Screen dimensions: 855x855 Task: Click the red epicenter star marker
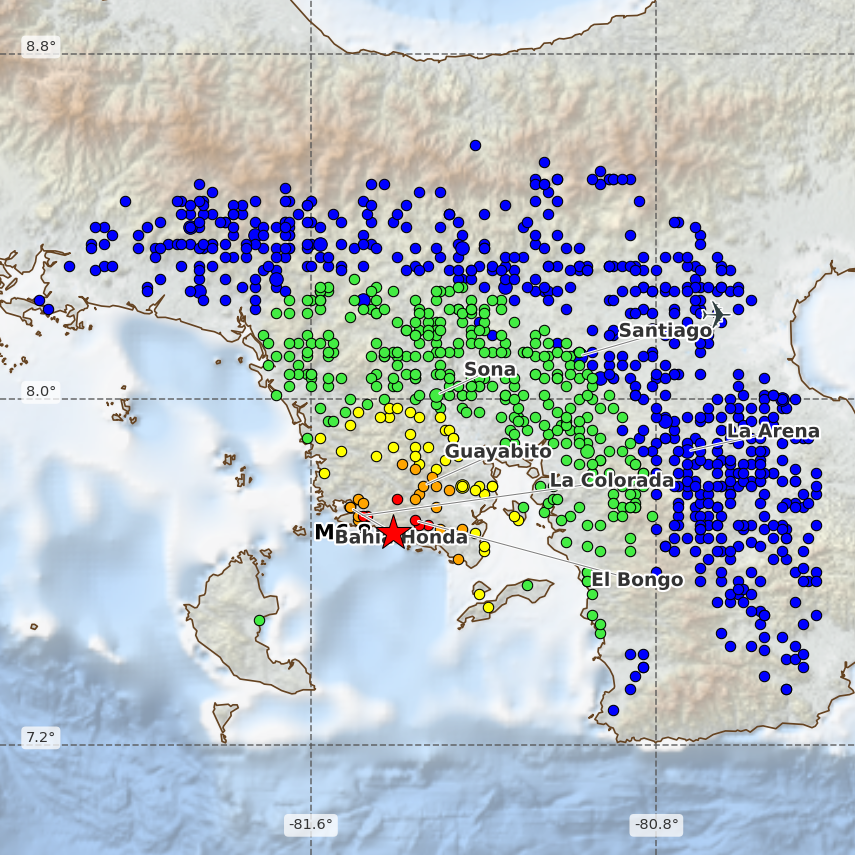click(x=393, y=533)
